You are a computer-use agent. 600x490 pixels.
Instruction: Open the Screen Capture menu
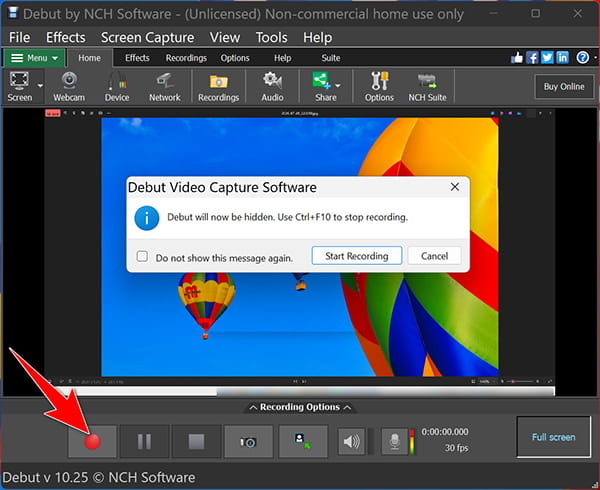pos(148,37)
